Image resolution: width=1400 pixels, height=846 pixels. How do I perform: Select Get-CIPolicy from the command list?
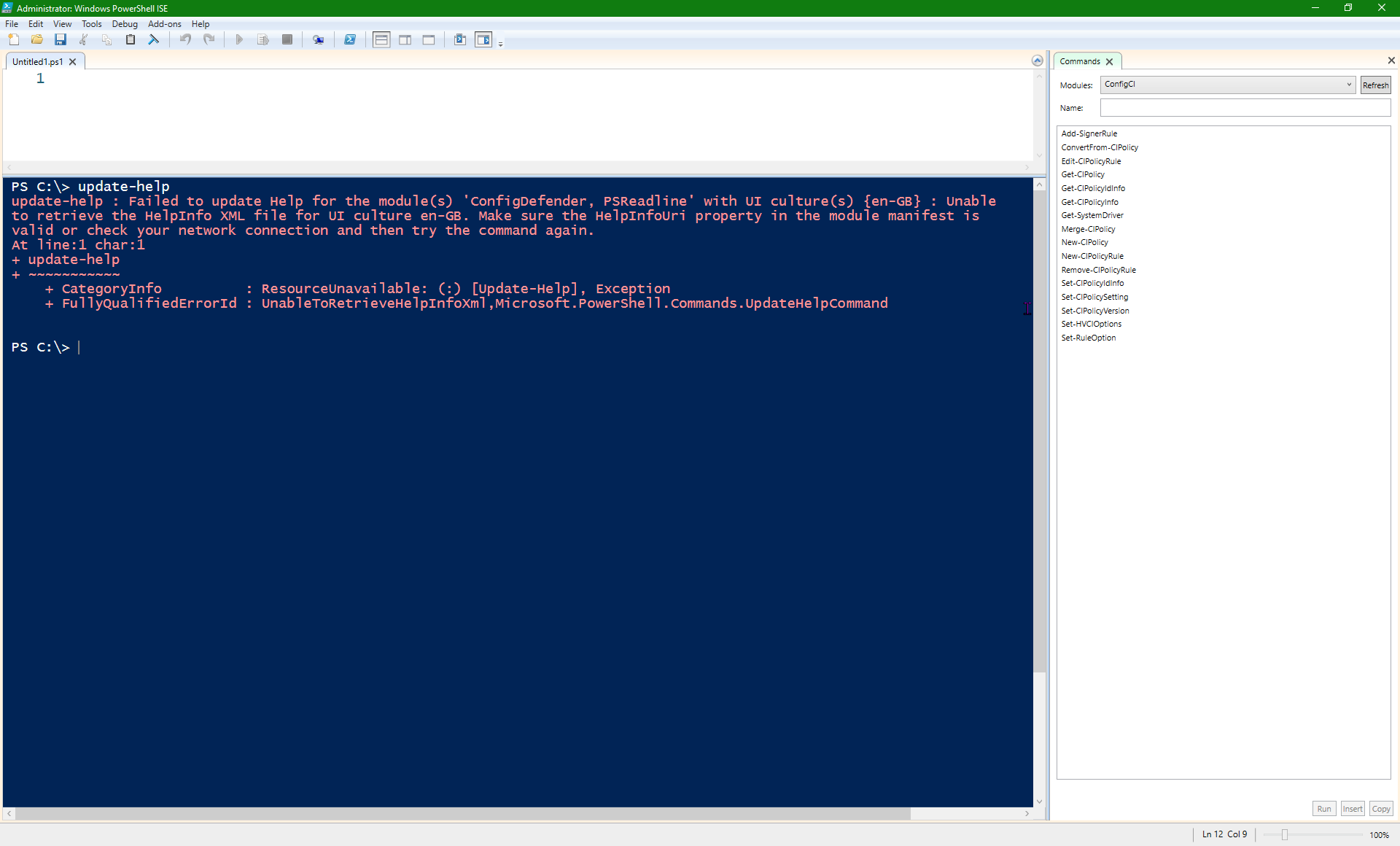point(1083,174)
